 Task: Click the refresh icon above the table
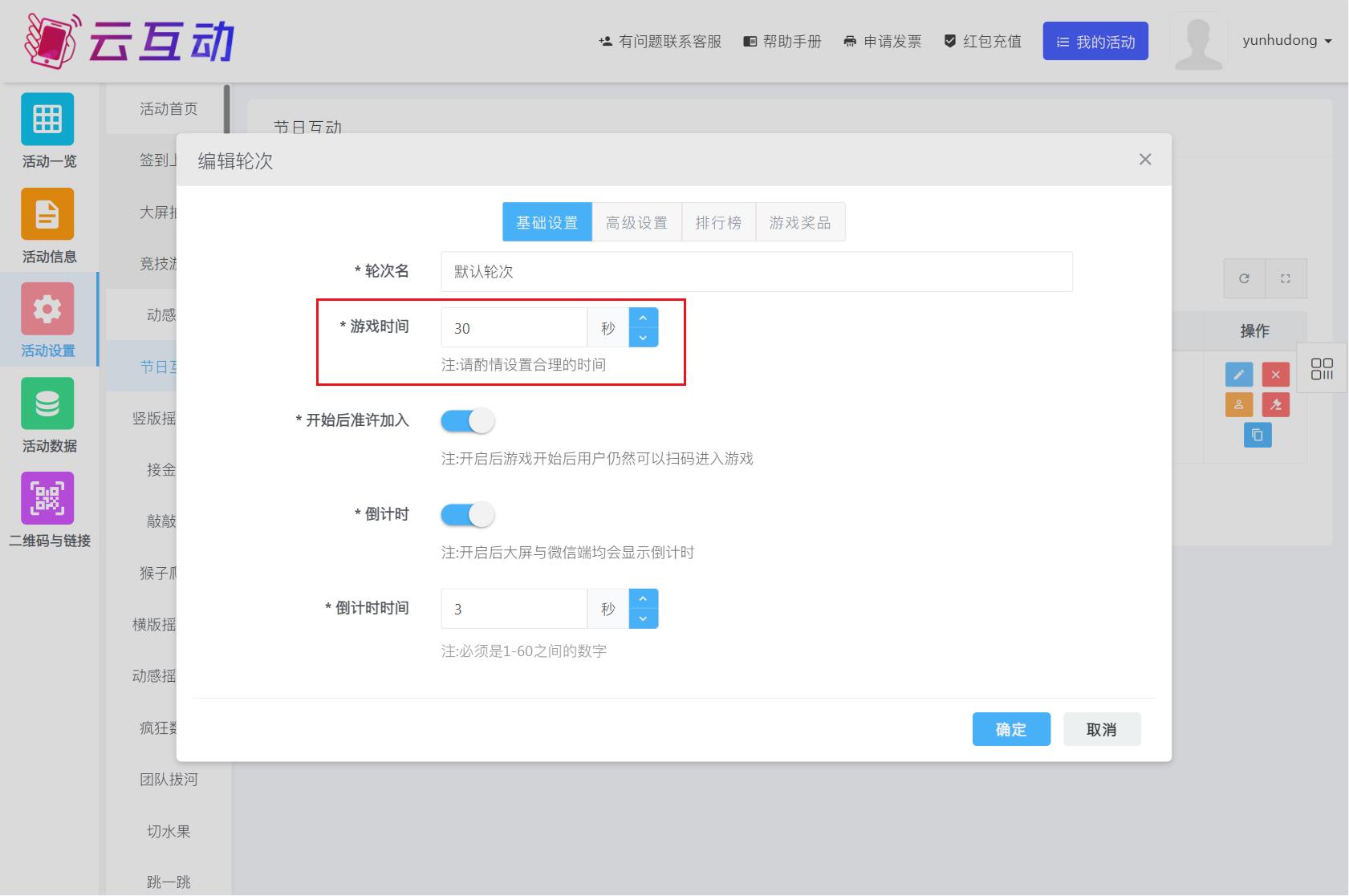click(x=1244, y=278)
